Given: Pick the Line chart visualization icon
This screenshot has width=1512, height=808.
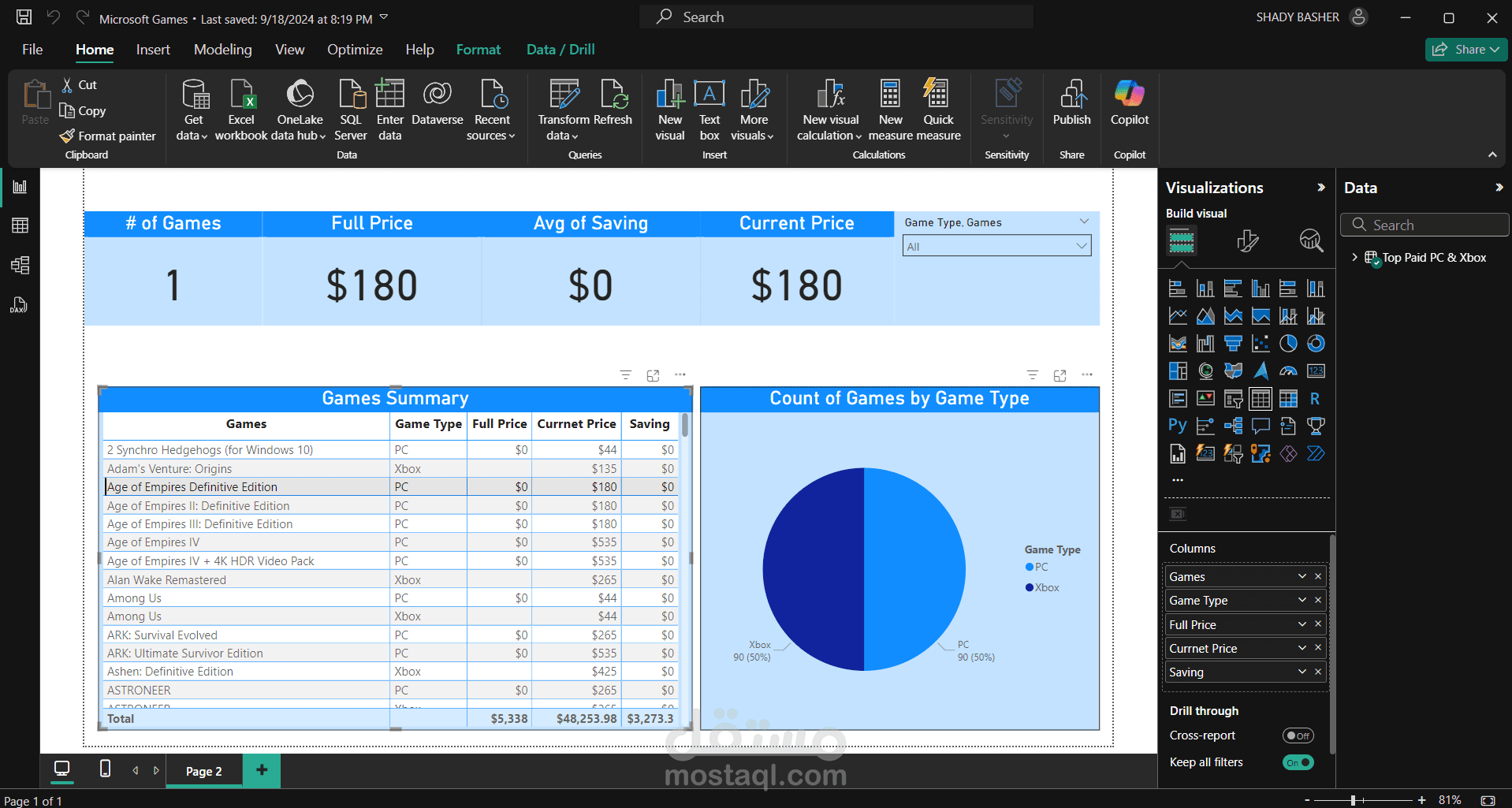Looking at the screenshot, I should [x=1178, y=316].
